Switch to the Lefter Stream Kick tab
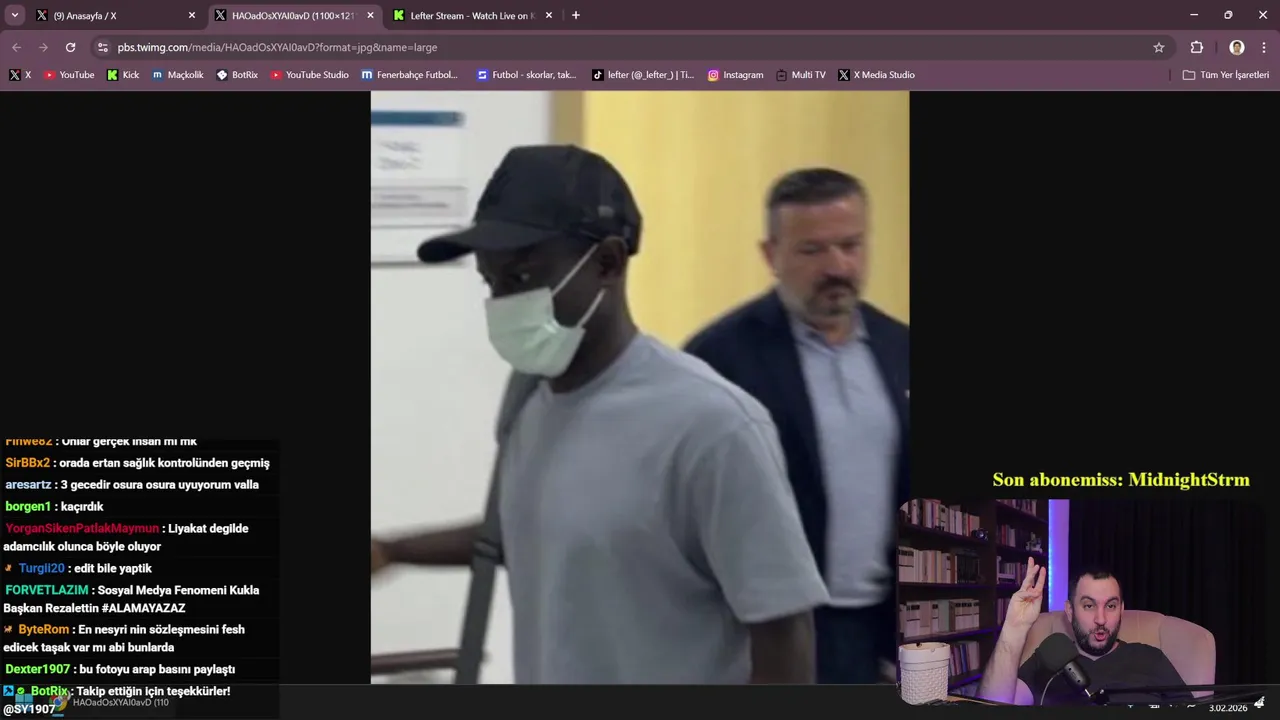 pyautogui.click(x=473, y=15)
